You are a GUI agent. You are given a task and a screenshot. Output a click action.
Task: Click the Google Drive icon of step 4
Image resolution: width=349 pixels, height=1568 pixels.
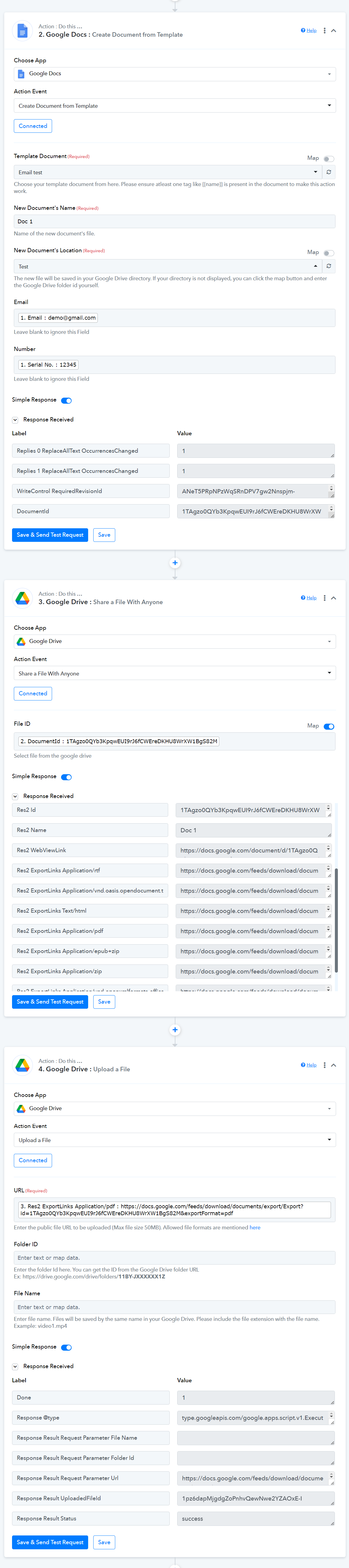(23, 1065)
